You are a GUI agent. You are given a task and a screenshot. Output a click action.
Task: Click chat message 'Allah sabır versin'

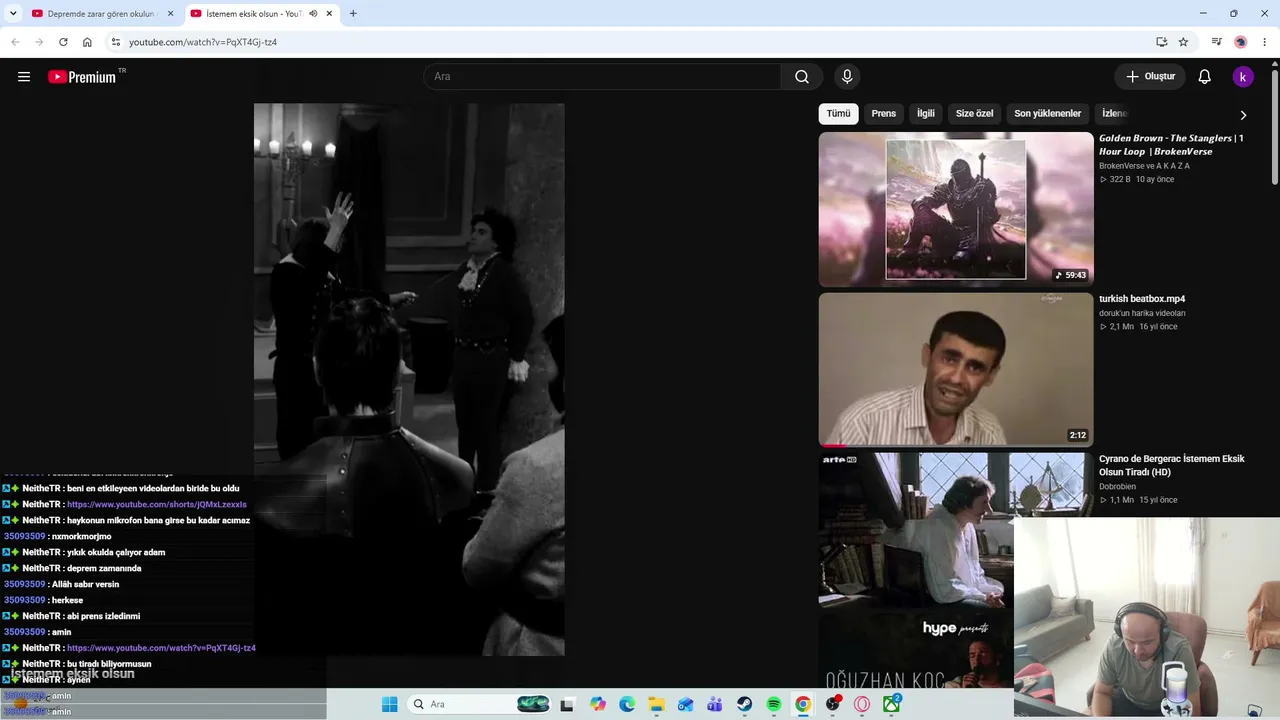point(85,584)
